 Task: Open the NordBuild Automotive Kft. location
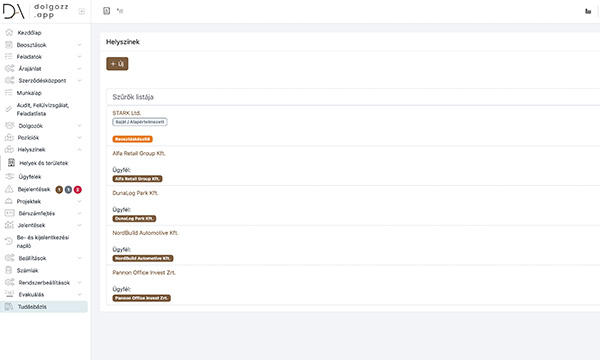[x=145, y=233]
